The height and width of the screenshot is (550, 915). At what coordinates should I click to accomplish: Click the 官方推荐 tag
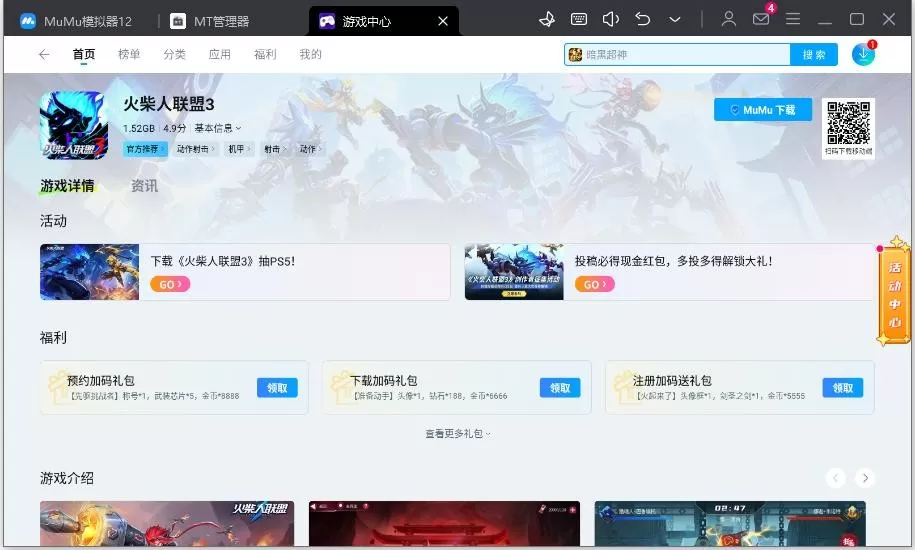pyautogui.click(x=145, y=149)
